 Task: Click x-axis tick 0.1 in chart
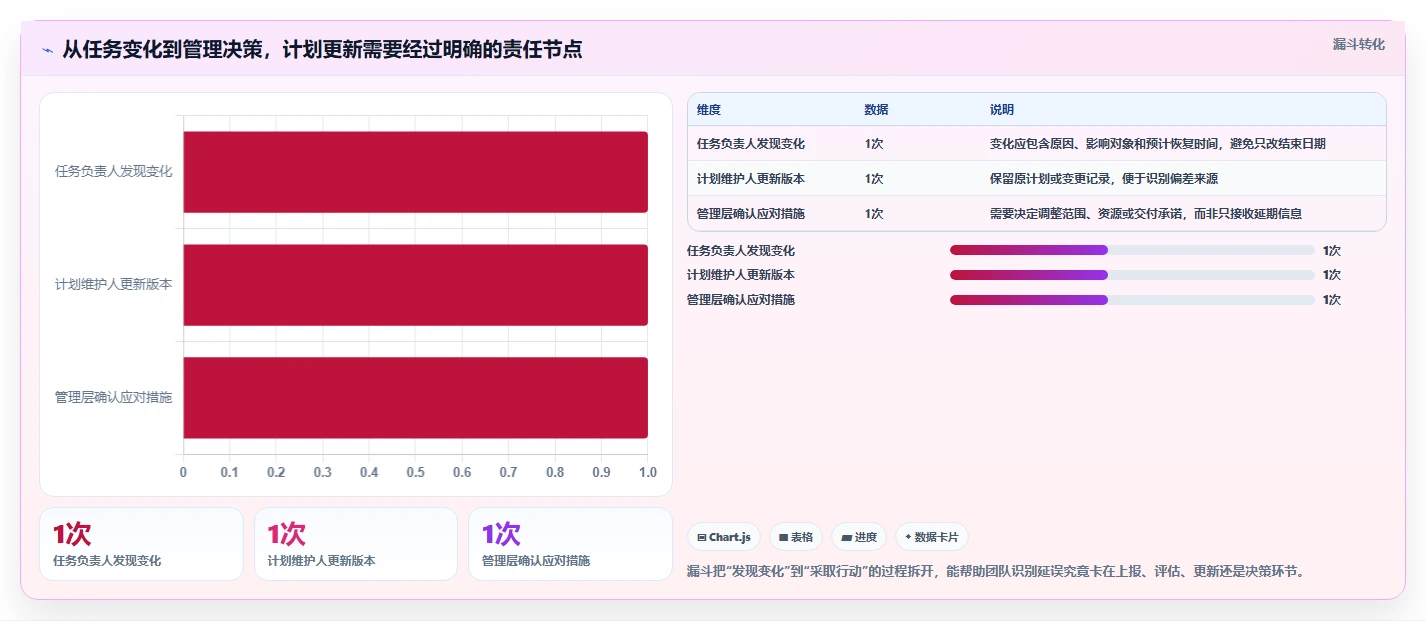pyautogui.click(x=229, y=472)
